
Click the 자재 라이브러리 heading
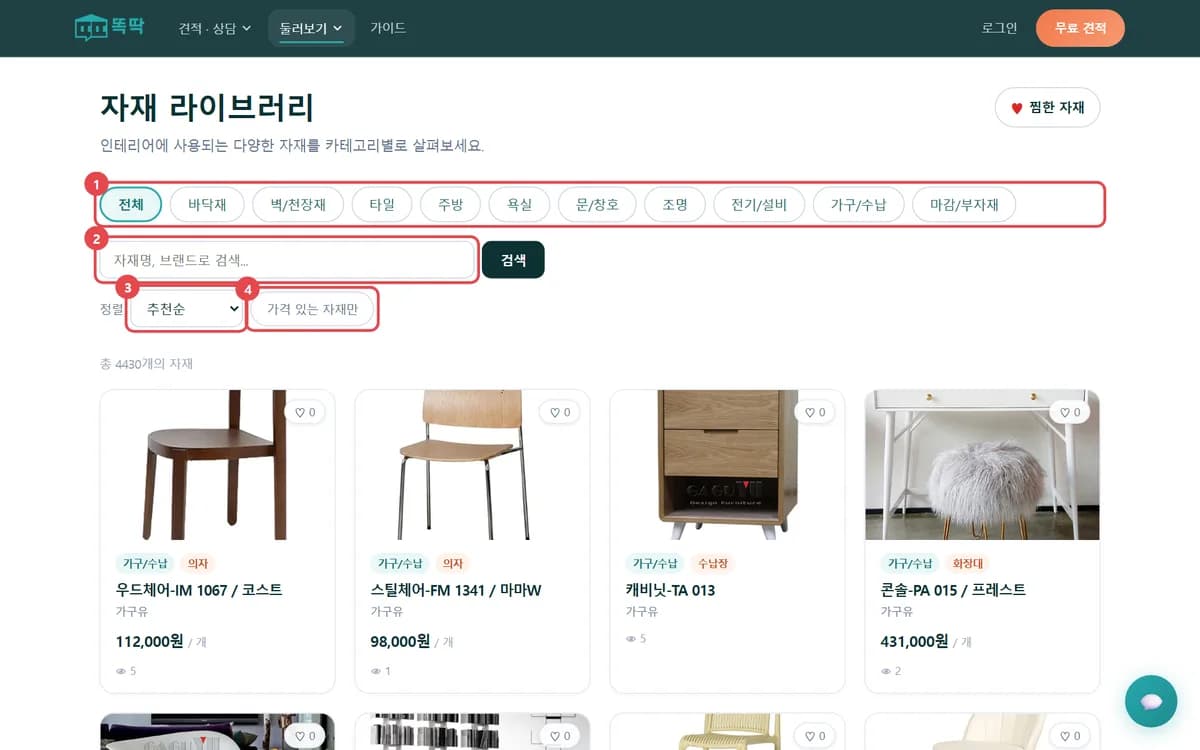pyautogui.click(x=207, y=107)
